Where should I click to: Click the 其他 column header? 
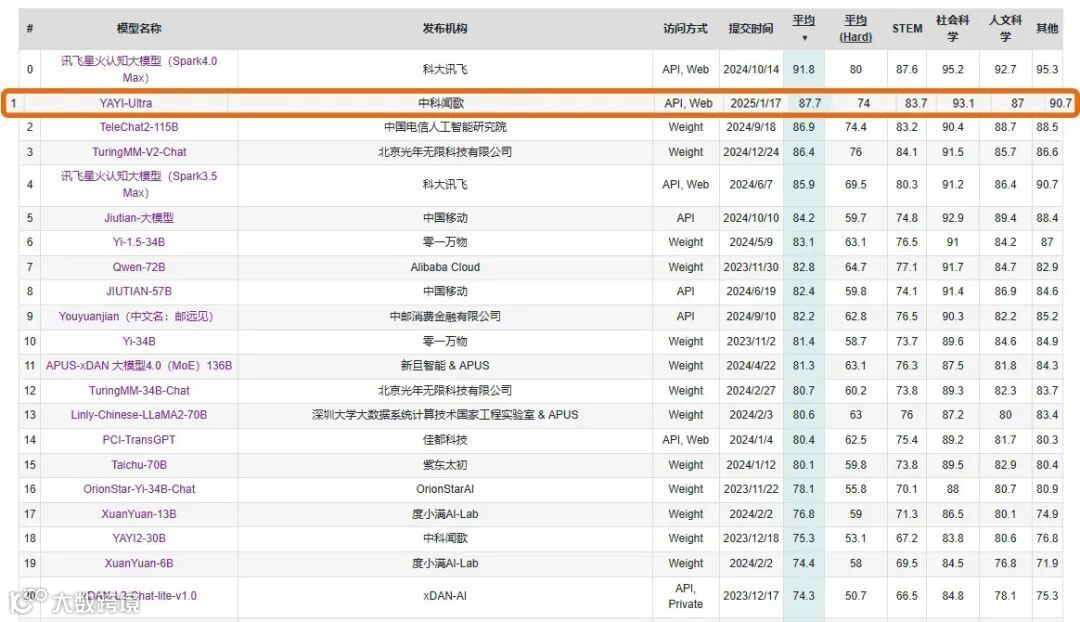1047,28
